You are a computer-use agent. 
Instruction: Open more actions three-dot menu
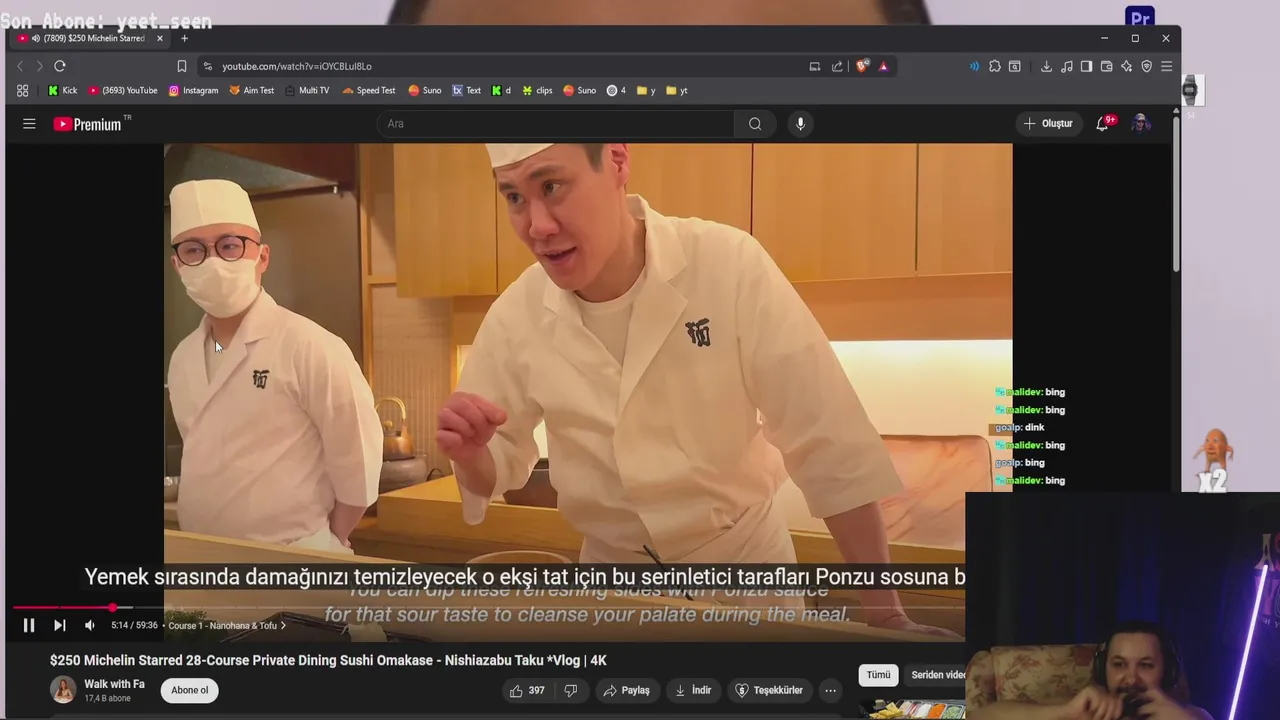830,690
